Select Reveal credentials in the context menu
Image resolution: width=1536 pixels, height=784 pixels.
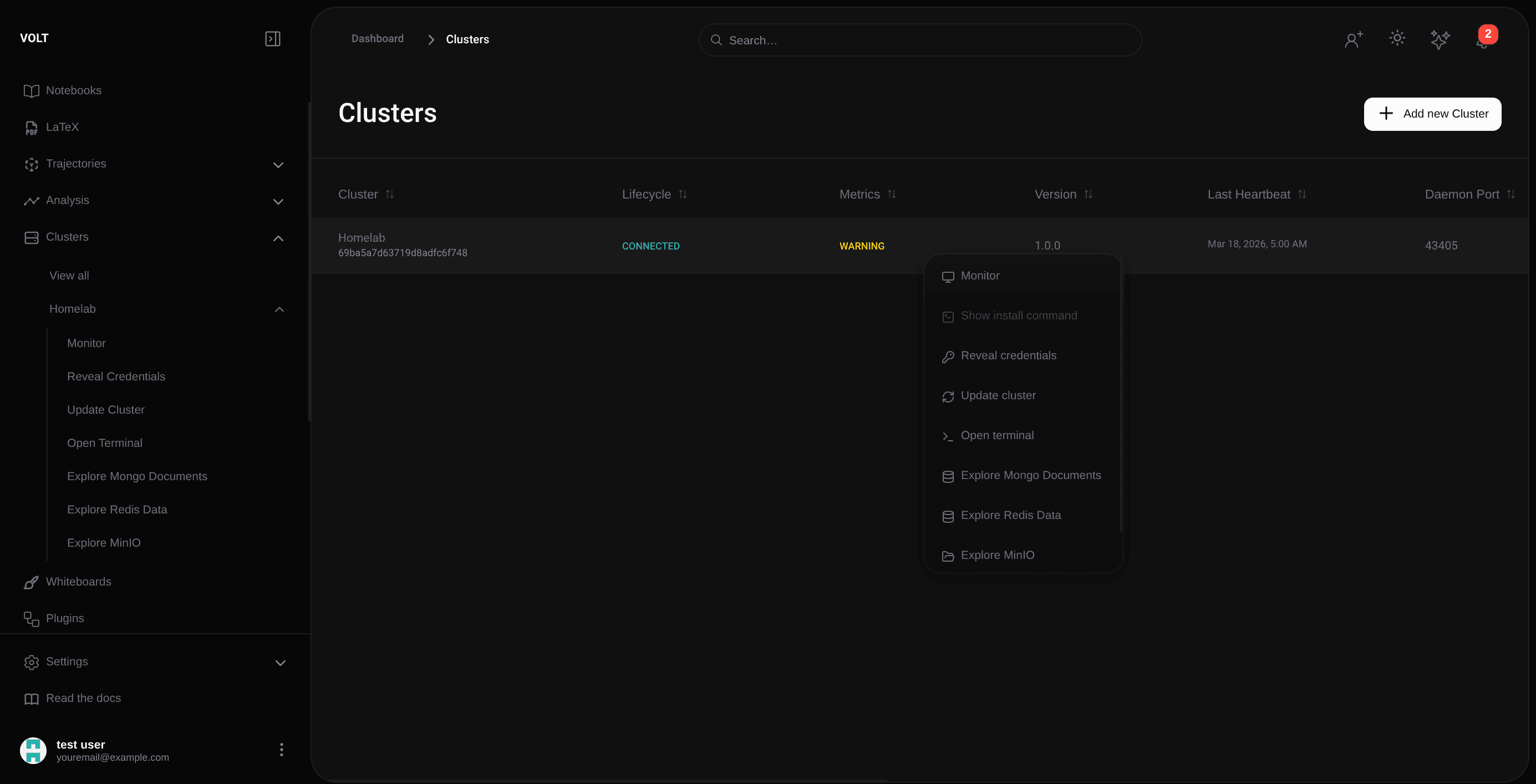1008,355
